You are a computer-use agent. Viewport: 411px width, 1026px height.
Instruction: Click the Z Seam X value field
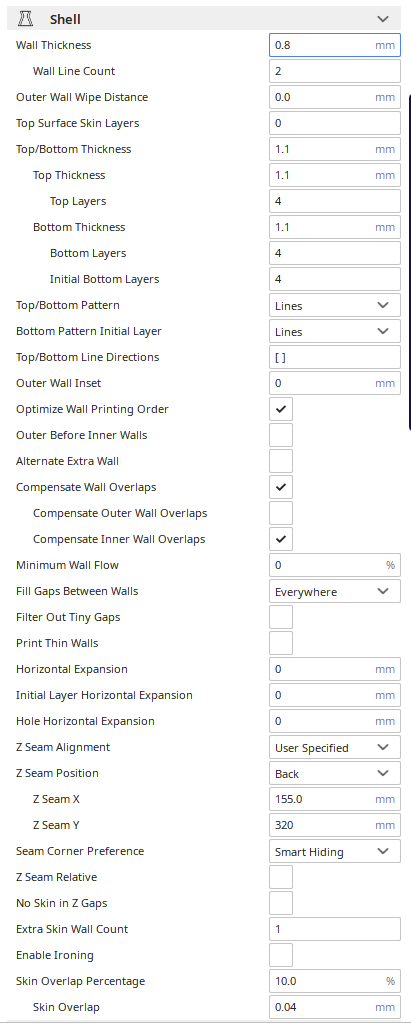[x=334, y=799]
